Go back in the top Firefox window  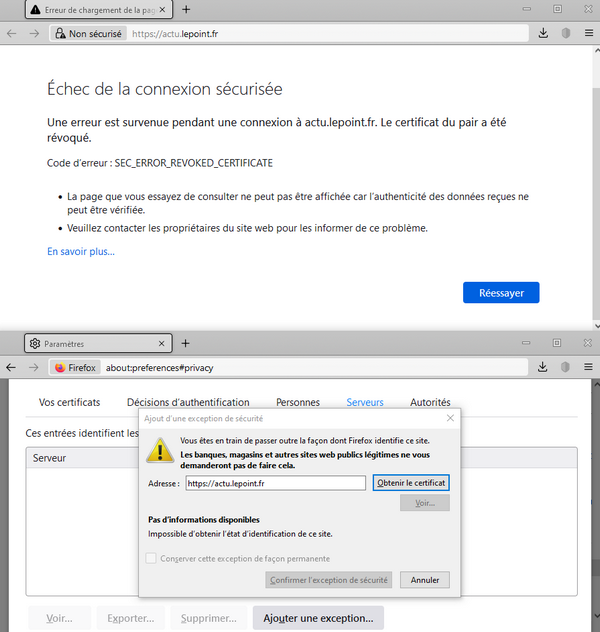(x=12, y=33)
